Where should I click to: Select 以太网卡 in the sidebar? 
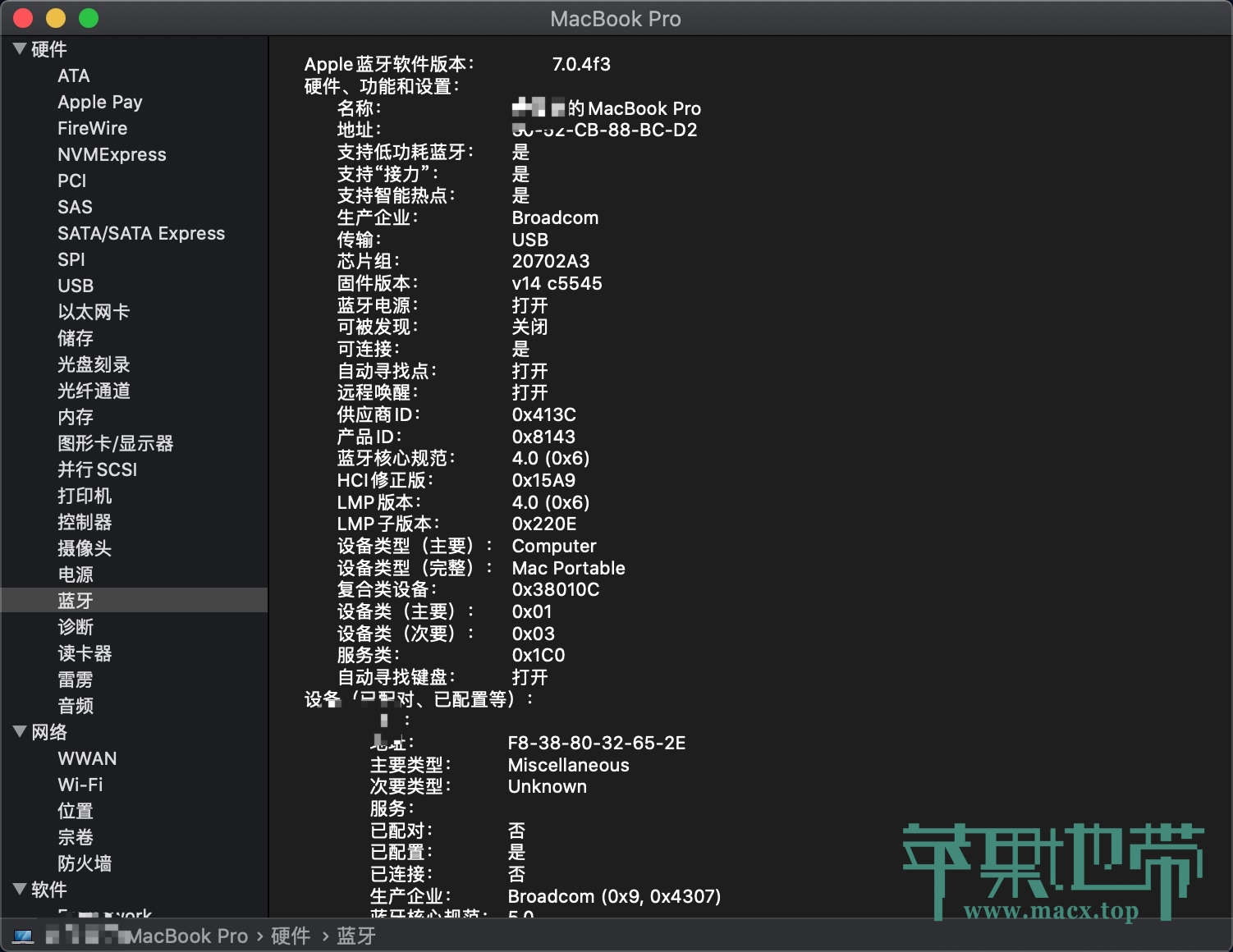(x=93, y=312)
